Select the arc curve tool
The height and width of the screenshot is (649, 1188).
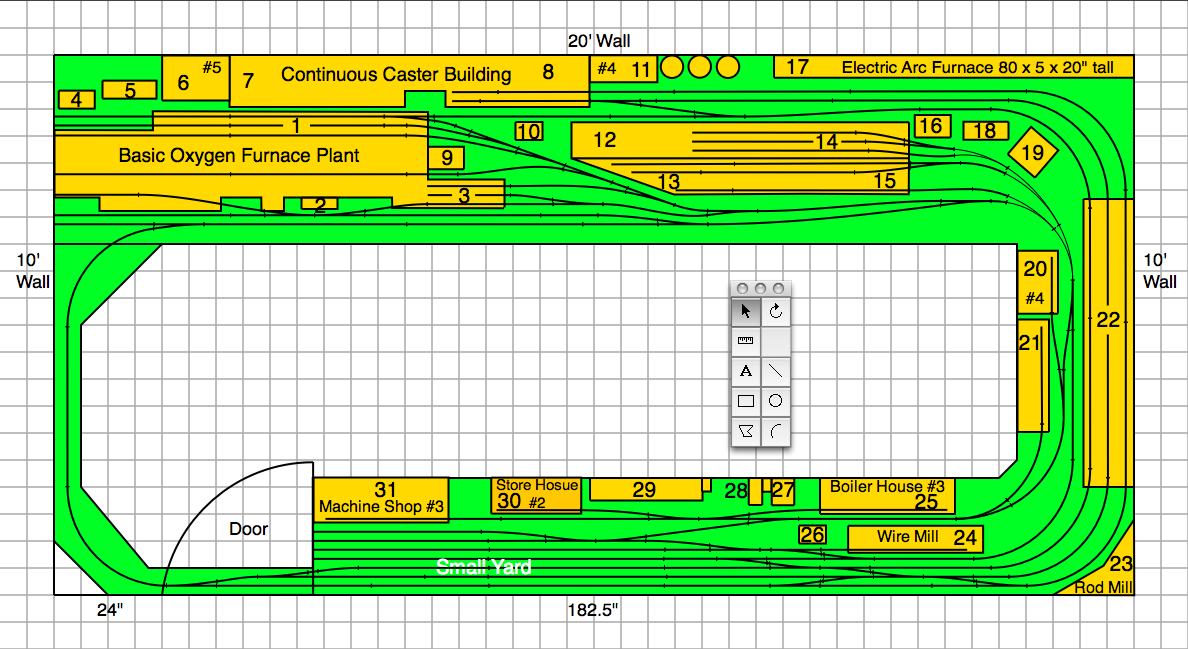[x=776, y=432]
